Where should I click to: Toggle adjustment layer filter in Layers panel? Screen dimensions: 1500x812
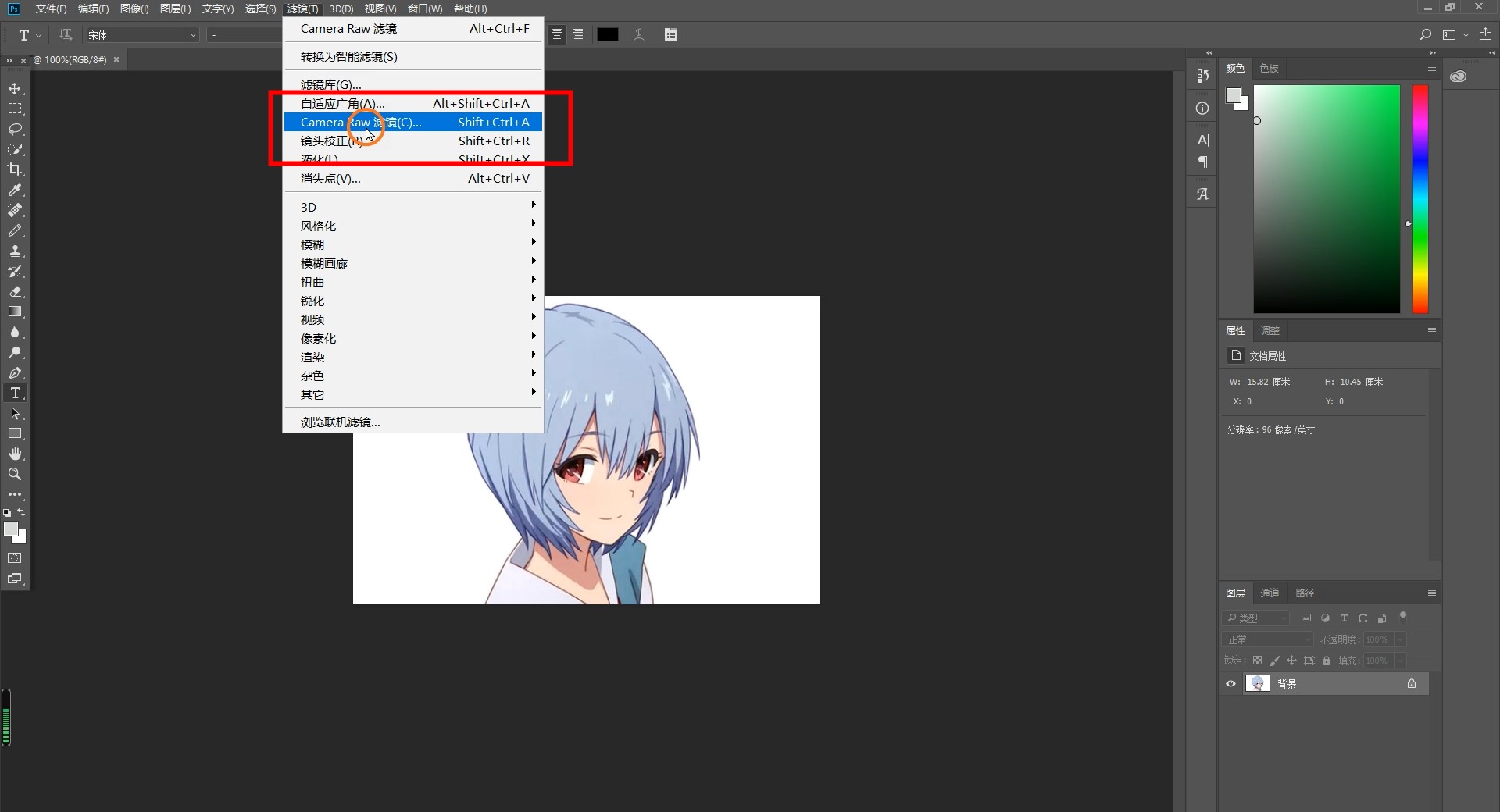point(1325,618)
